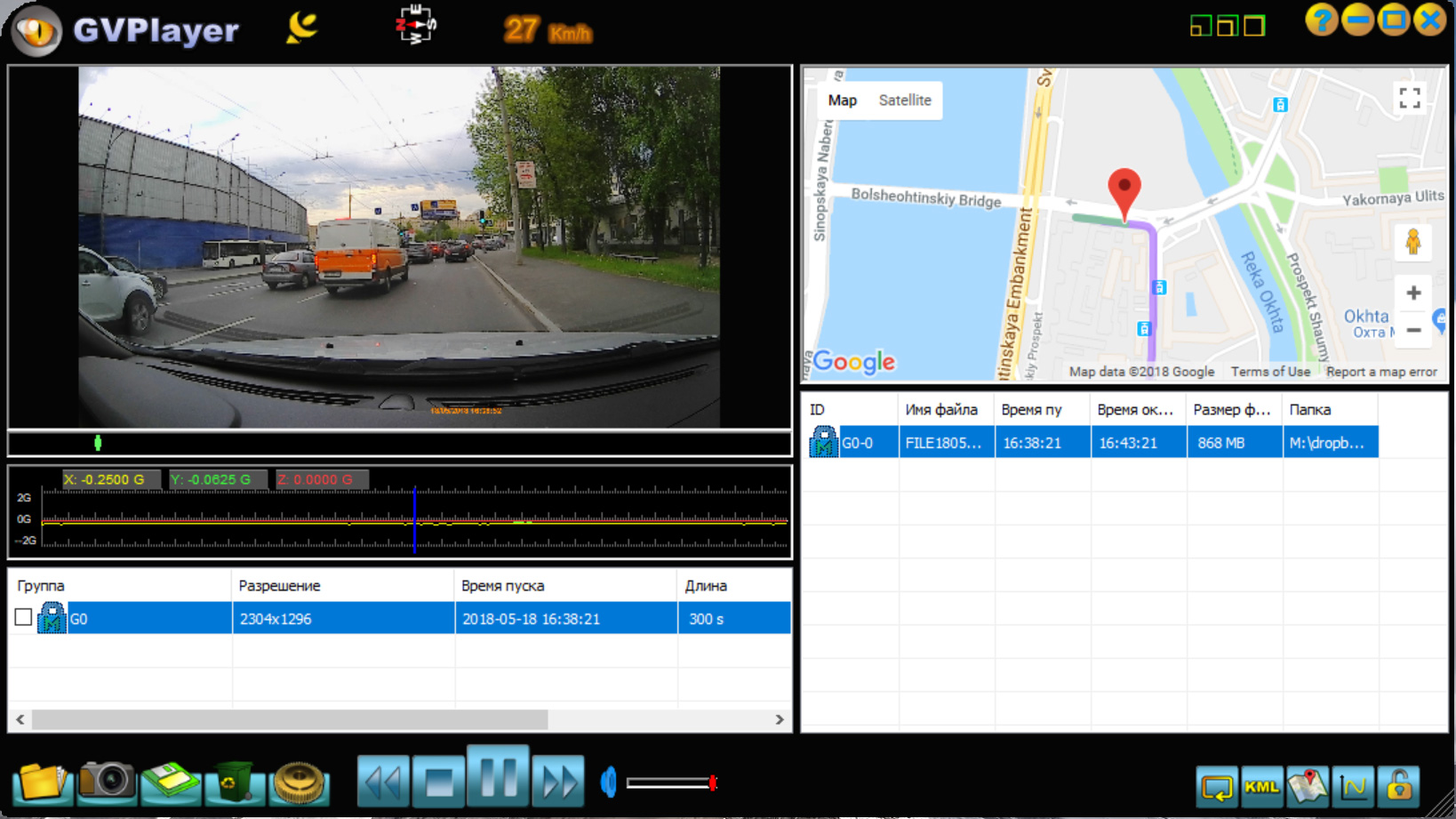The height and width of the screenshot is (819, 1456).
Task: Open video file folder icon
Action: coord(42,783)
